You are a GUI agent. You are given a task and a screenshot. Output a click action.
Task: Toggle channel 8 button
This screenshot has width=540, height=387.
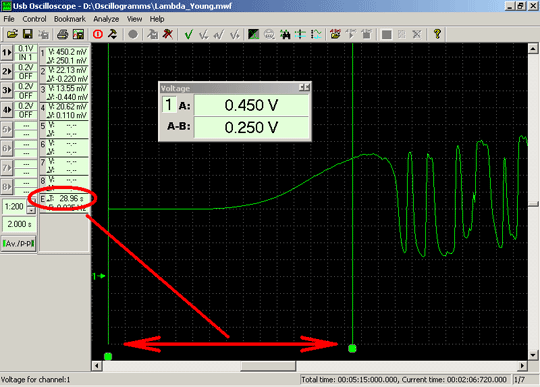point(7,187)
